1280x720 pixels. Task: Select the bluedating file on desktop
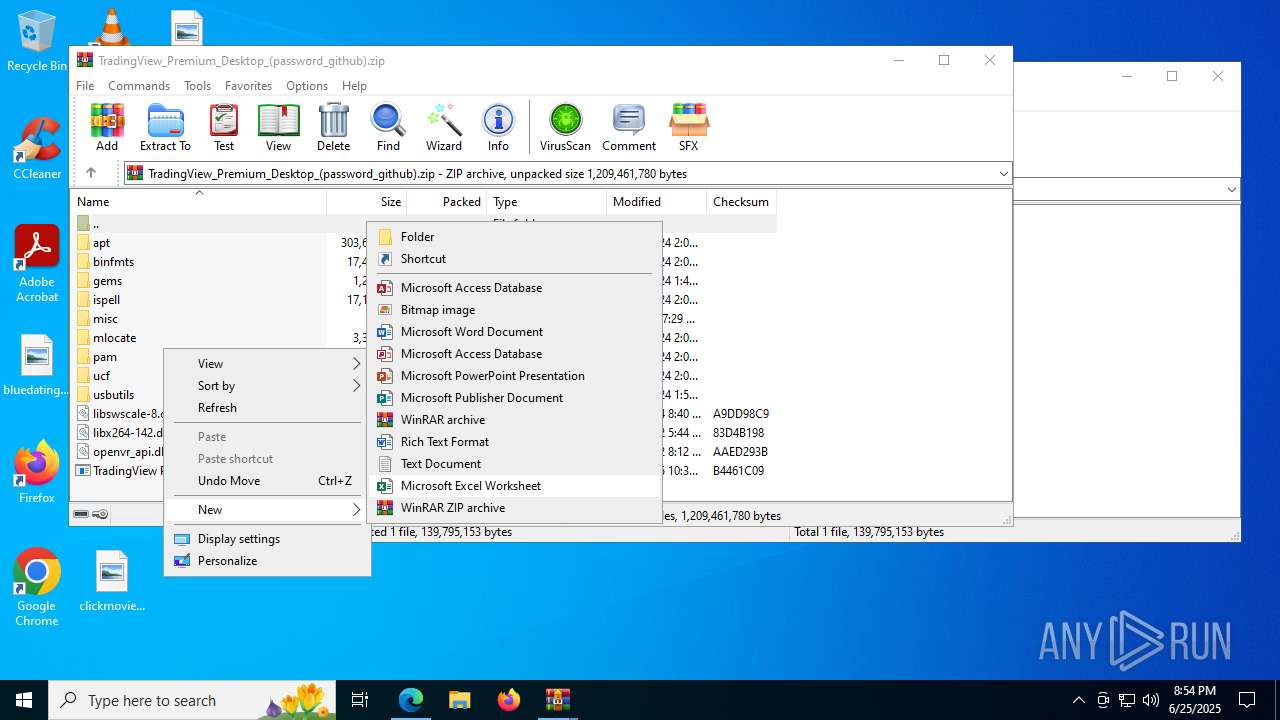(37, 365)
